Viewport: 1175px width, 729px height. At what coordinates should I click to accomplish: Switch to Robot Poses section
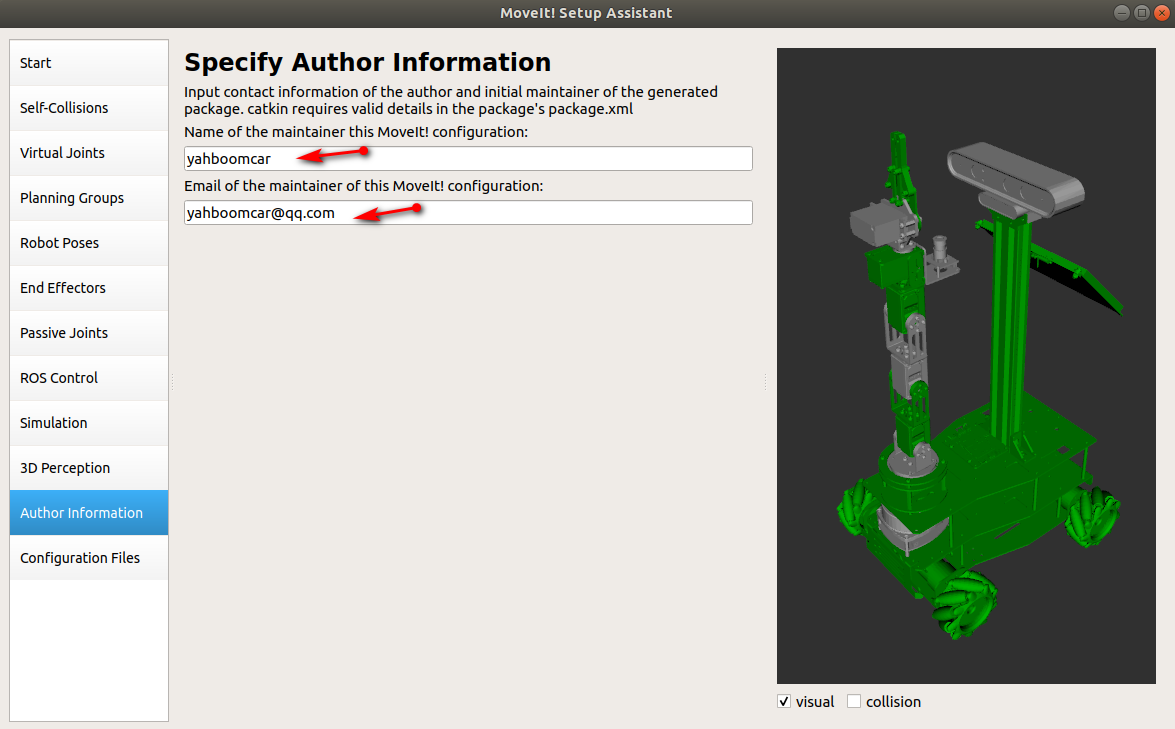click(88, 243)
